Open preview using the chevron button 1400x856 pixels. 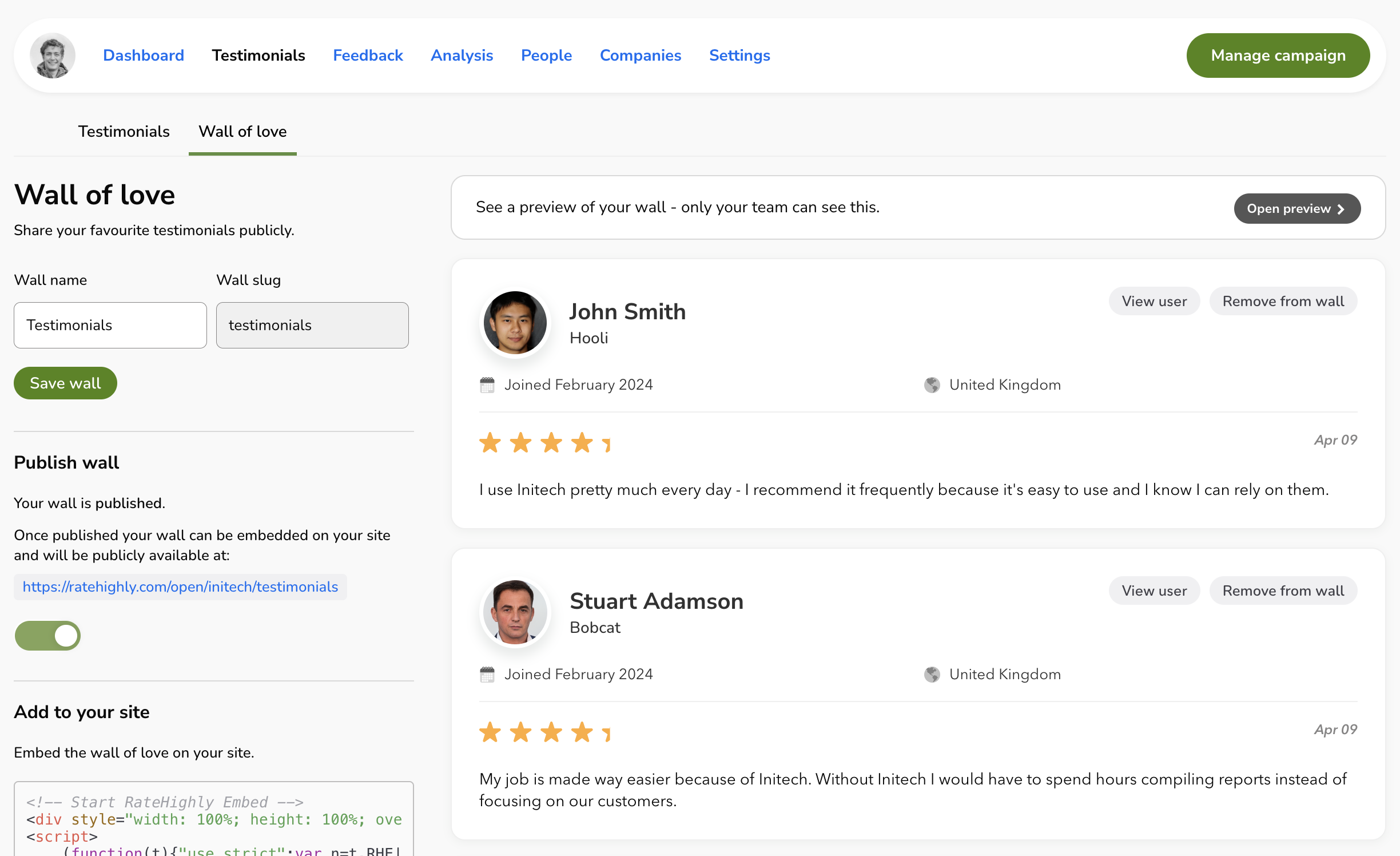point(1296,209)
